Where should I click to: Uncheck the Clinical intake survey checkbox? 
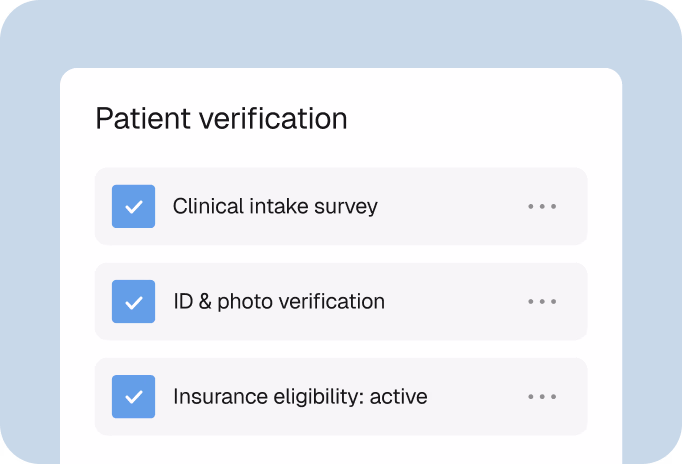[133, 207]
